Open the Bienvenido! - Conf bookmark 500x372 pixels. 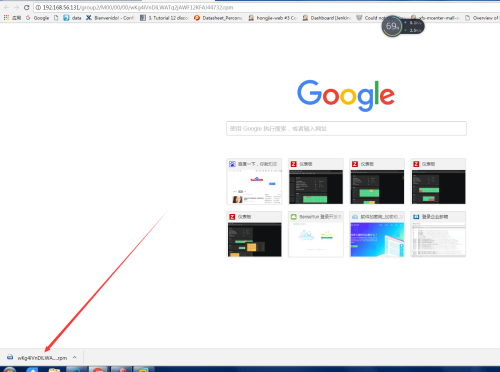pos(110,18)
